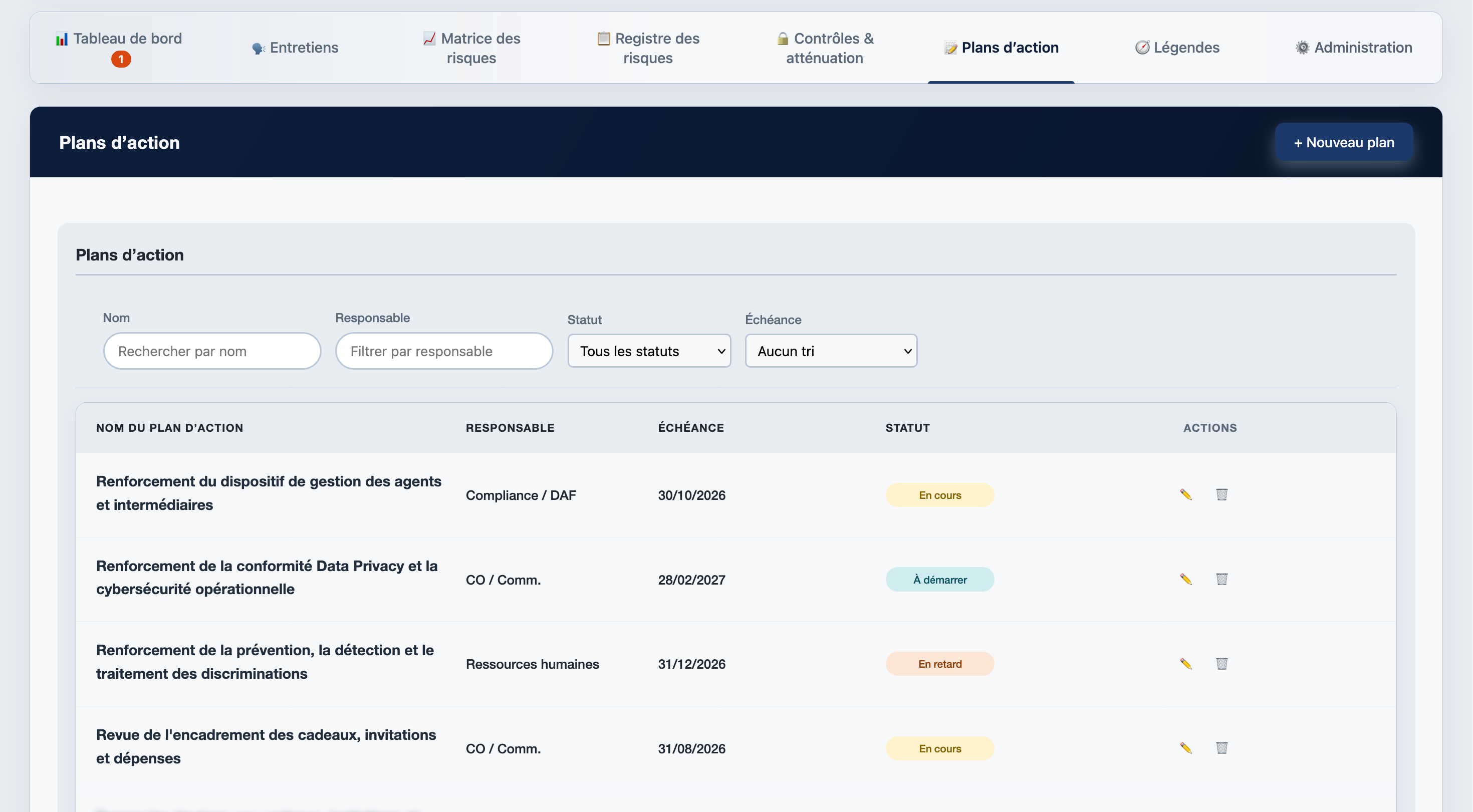
Task: Focus the Filtrer par responsable field
Action: click(x=444, y=351)
